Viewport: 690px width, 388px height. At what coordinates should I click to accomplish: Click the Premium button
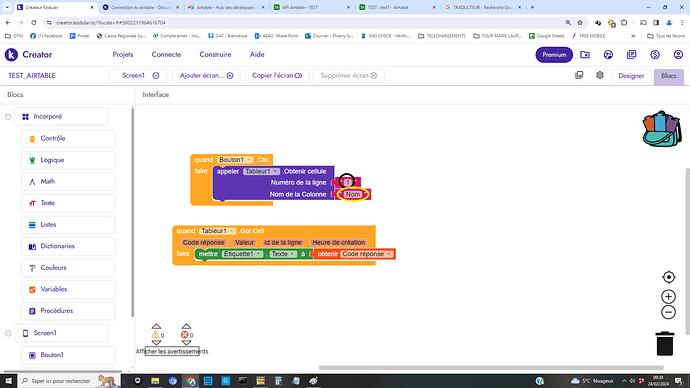pyautogui.click(x=554, y=55)
